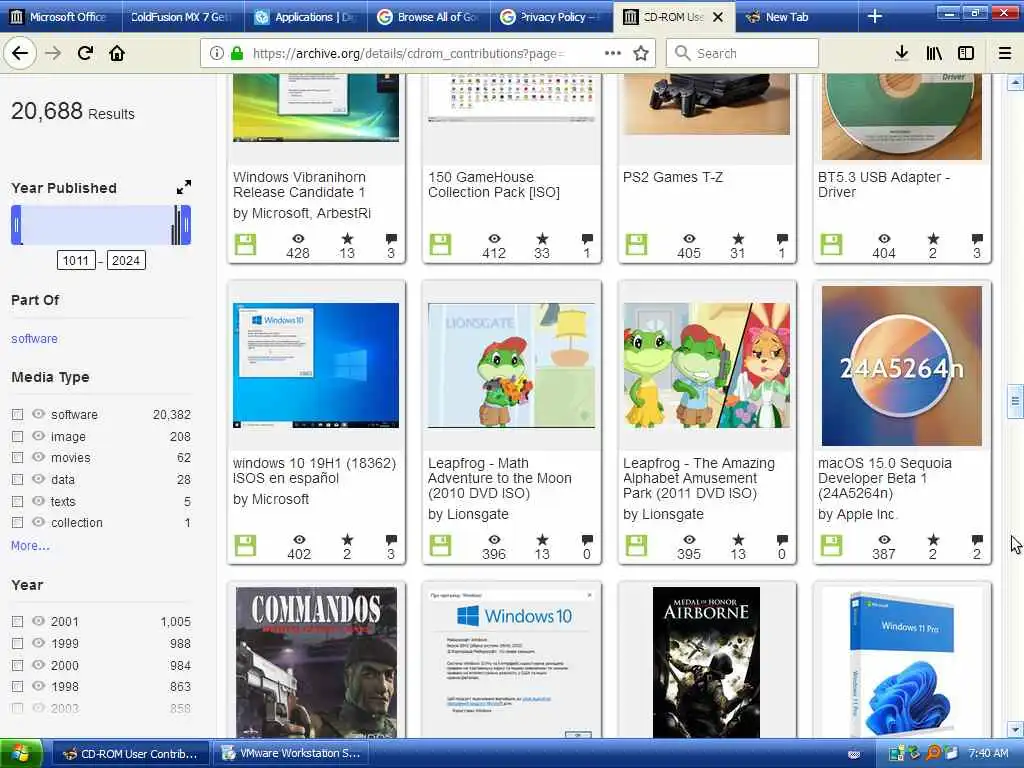Image resolution: width=1024 pixels, height=768 pixels.
Task: Check the year 2001 checkbox
Action: tap(18, 622)
